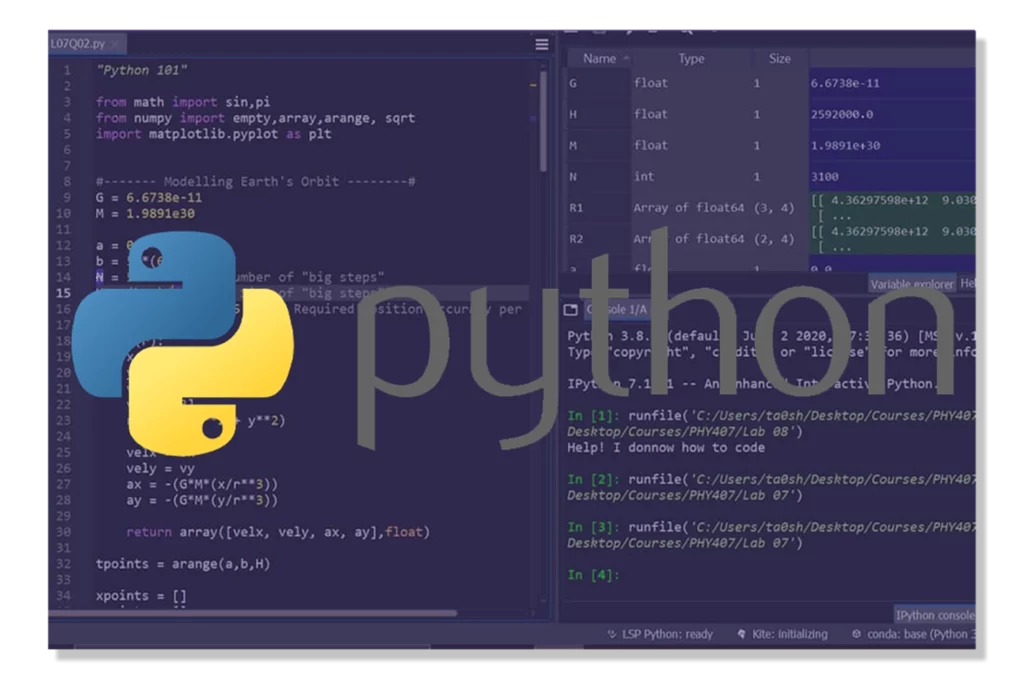Select variable R2 in the explorer

576,239
